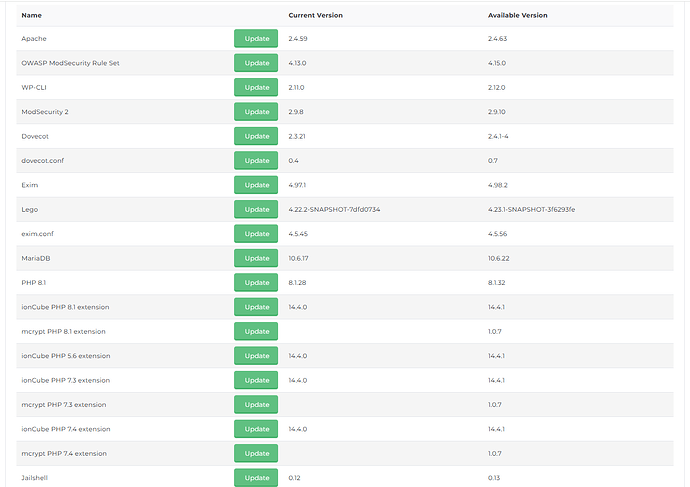This screenshot has height=487, width=690.
Task: Update MariaDB to newer version
Action: click(256, 258)
